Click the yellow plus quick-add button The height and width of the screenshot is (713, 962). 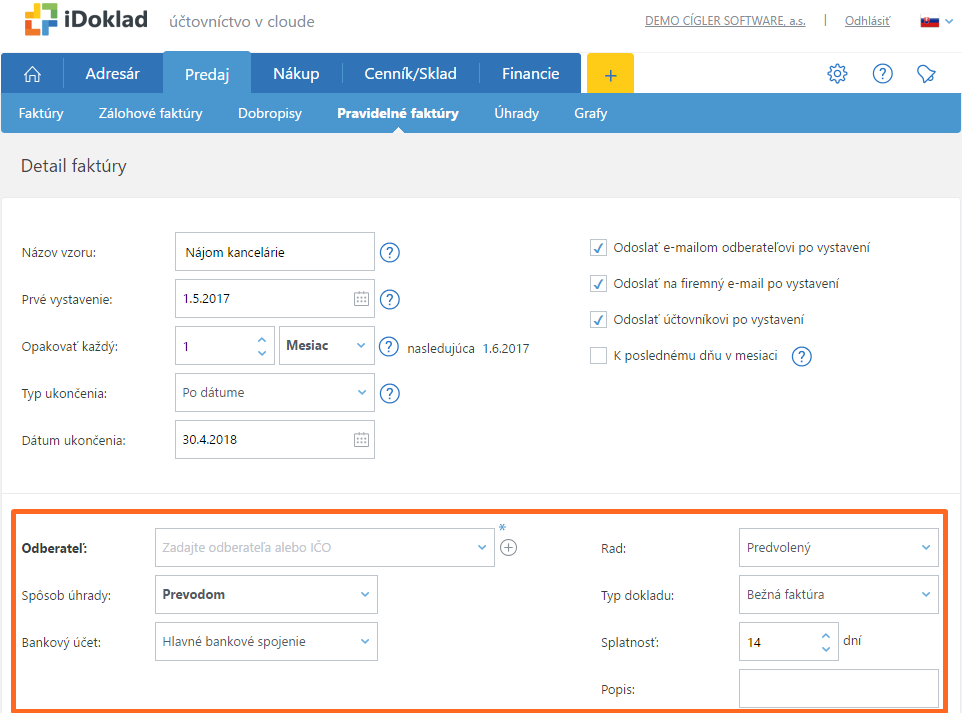[610, 74]
